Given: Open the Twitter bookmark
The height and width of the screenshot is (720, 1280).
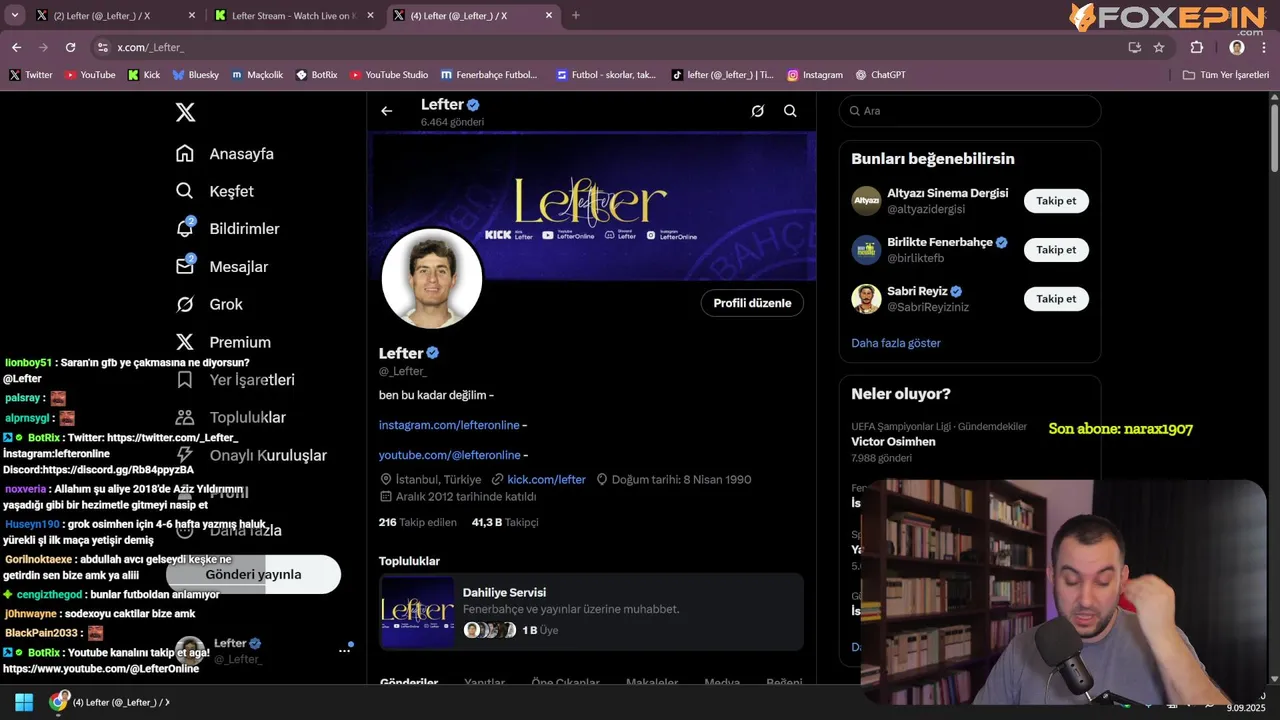Looking at the screenshot, I should point(31,75).
